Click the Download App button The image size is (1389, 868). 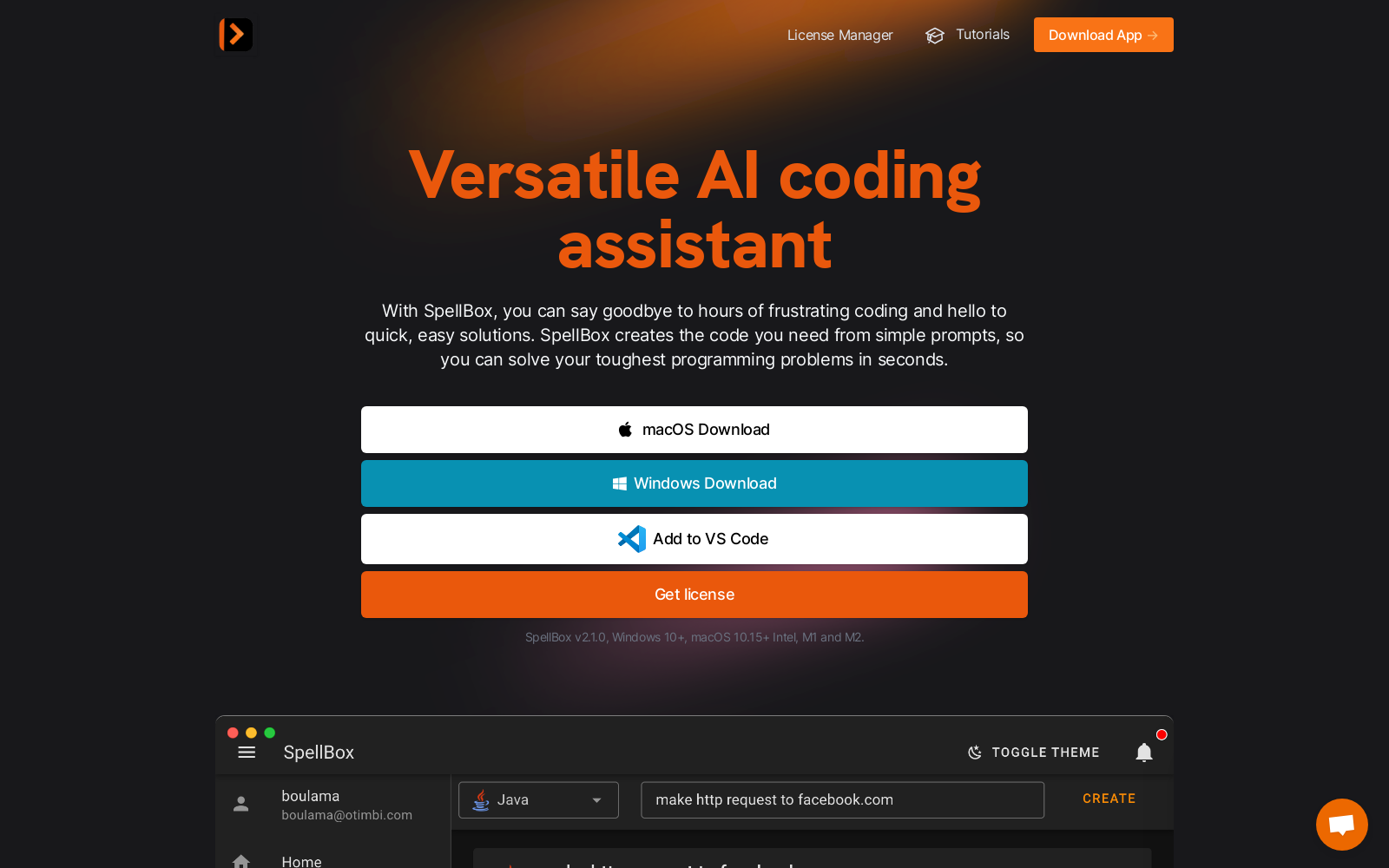pyautogui.click(x=1103, y=35)
